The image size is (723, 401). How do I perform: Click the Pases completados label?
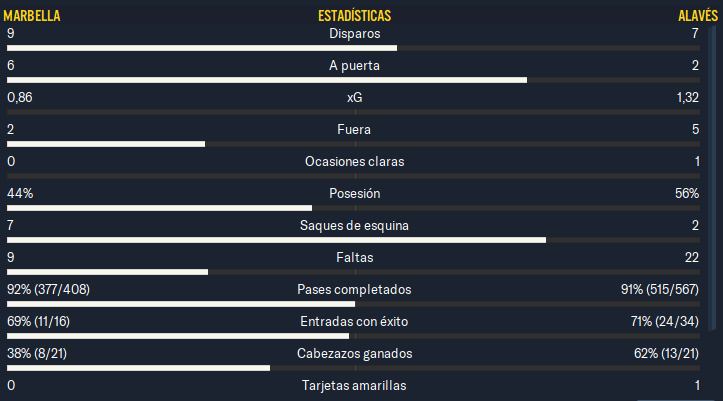[354, 289]
